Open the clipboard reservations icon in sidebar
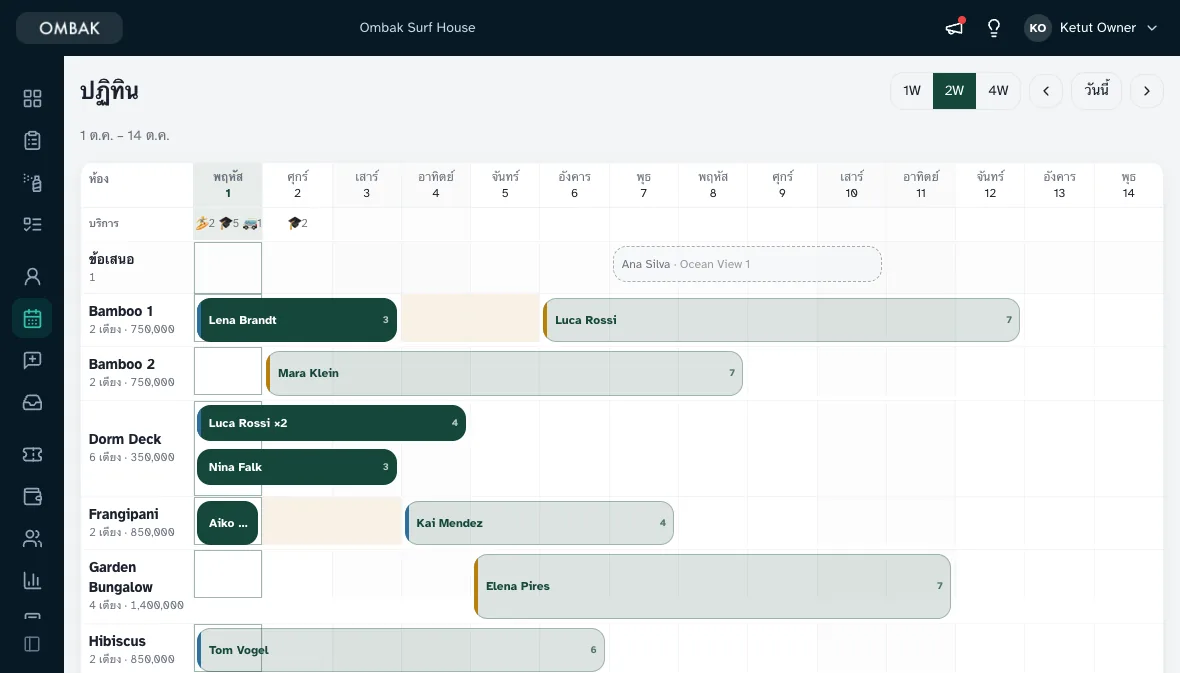The height and width of the screenshot is (673, 1180). click(32, 141)
